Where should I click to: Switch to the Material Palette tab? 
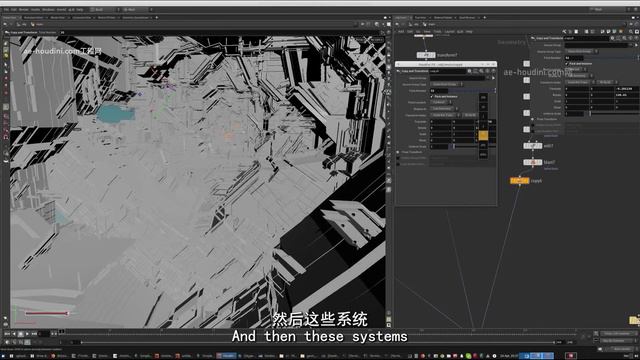[443, 18]
